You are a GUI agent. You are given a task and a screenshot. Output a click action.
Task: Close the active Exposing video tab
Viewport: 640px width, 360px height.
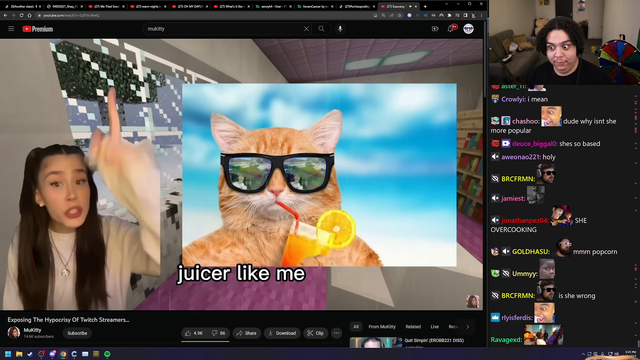[416, 7]
